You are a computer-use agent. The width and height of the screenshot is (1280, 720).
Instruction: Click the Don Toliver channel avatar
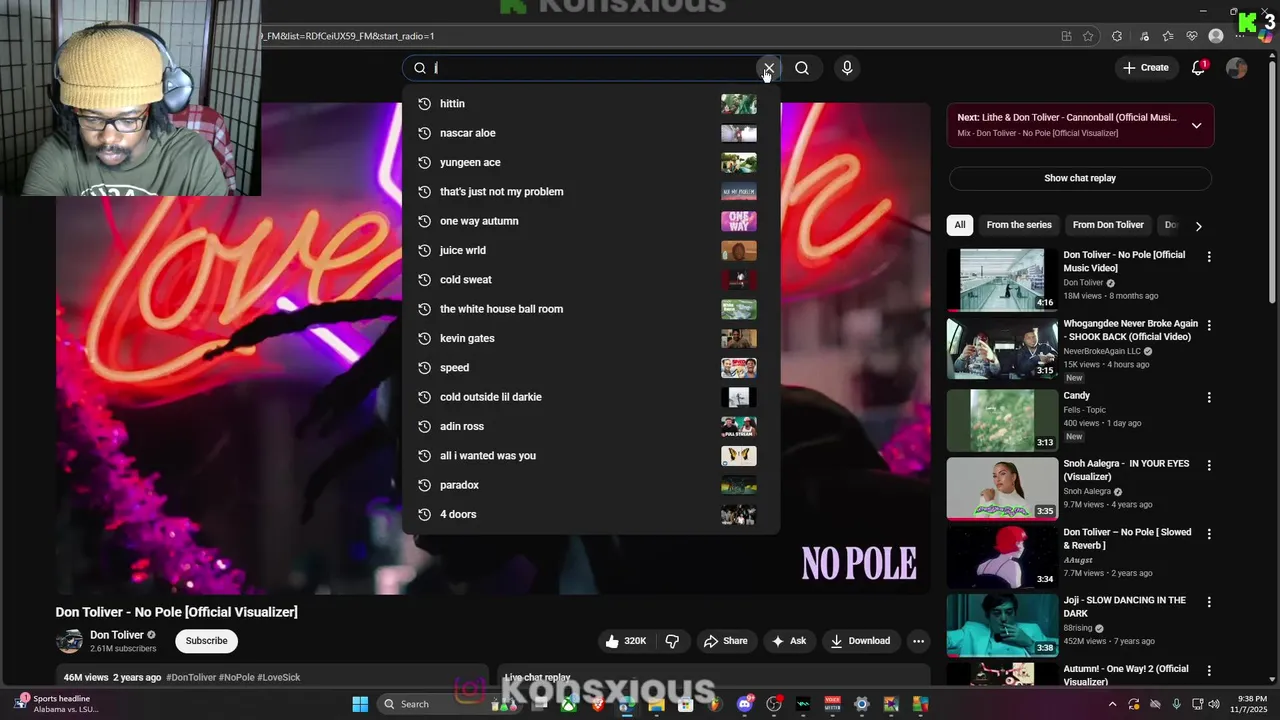69,641
